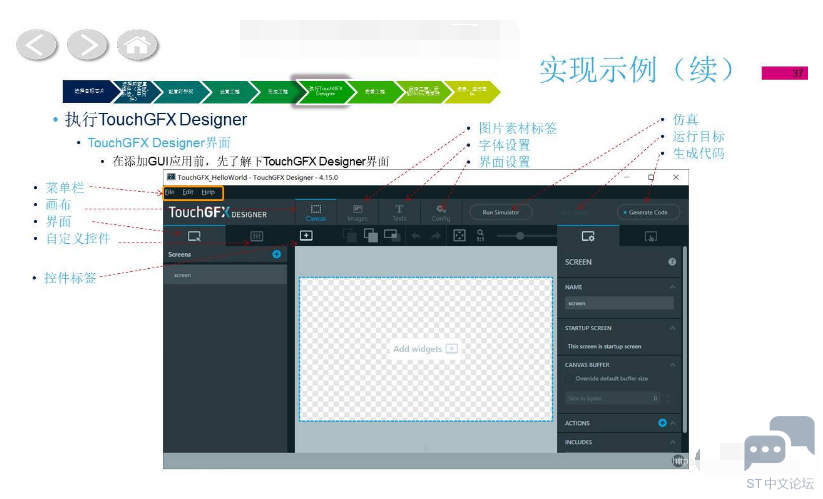Click the Generate Code button
Screen dimensions: 823x499
pyautogui.click(x=648, y=212)
